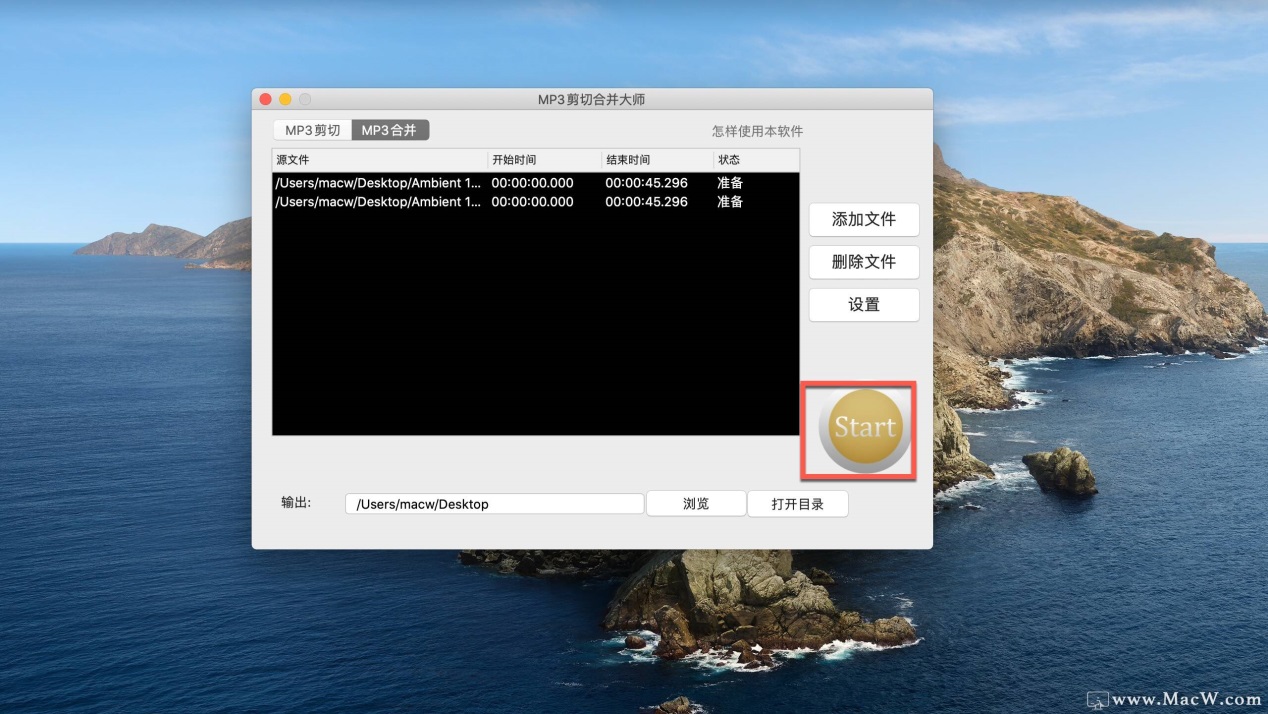1268x714 pixels.
Task: Open the output directory with 打开目录
Action: 797,504
